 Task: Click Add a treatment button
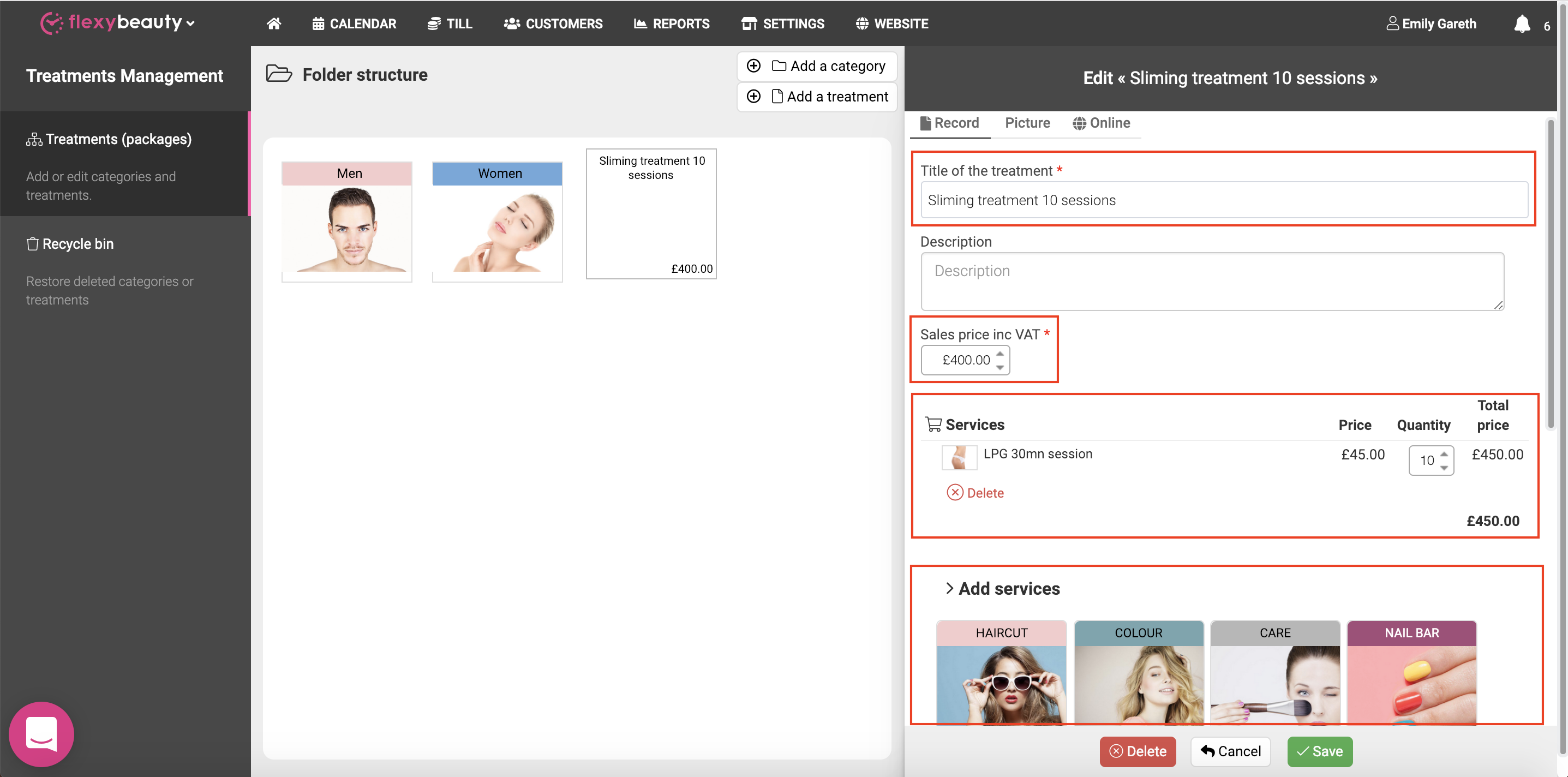coord(817,96)
